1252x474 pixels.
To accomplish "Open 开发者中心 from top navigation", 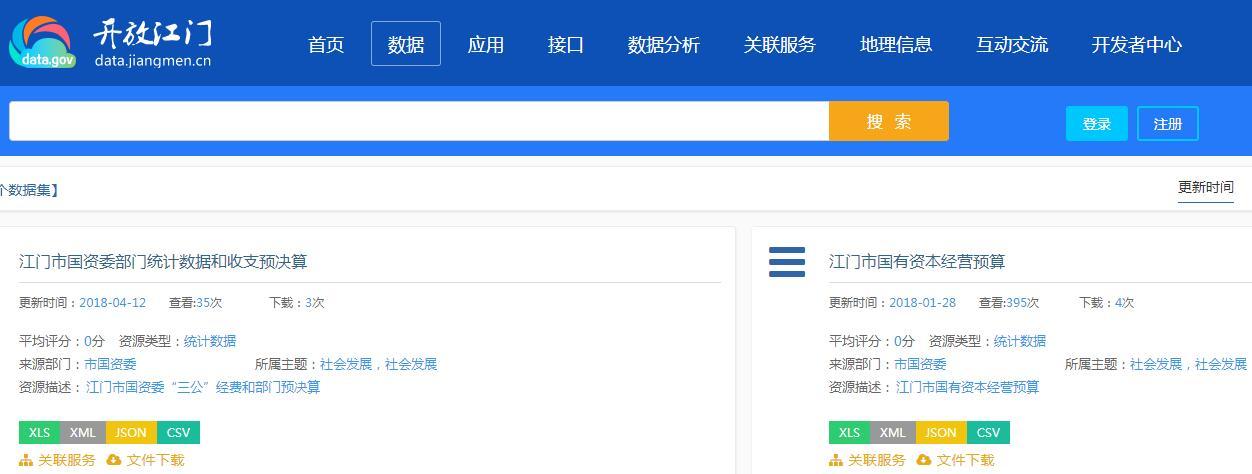I will (x=1136, y=44).
